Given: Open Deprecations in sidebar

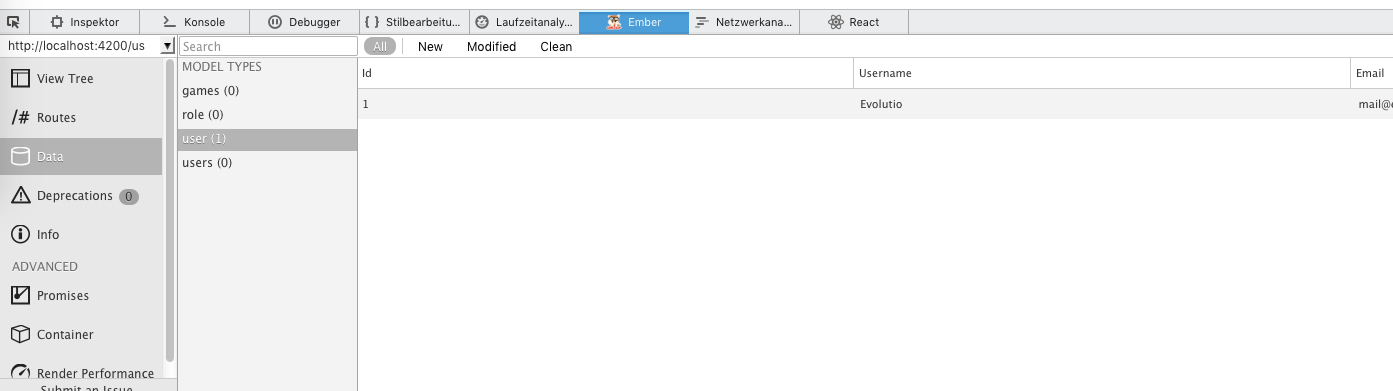Looking at the screenshot, I should [x=81, y=196].
